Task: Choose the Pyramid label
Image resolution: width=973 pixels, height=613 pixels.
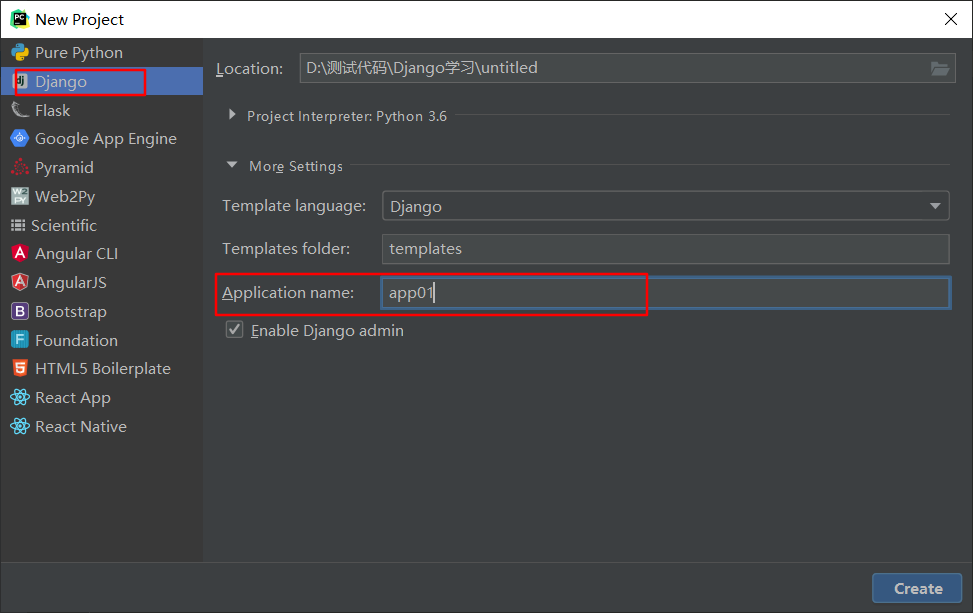Action: pyautogui.click(x=65, y=168)
